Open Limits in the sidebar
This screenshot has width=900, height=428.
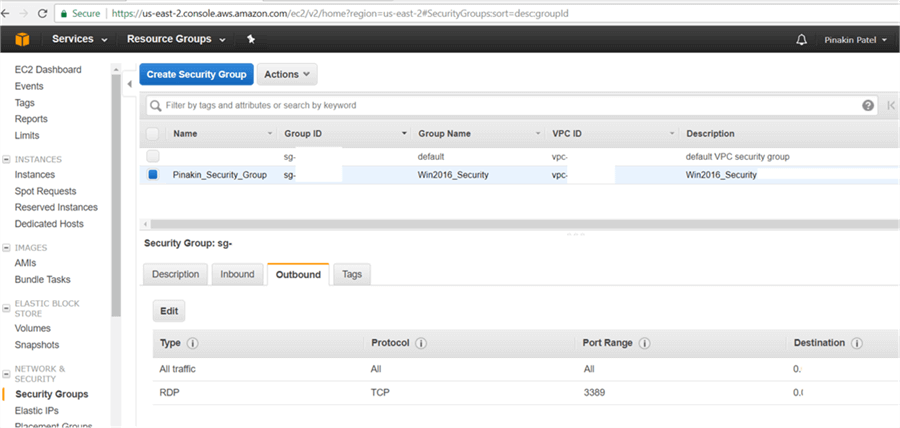click(x=27, y=135)
